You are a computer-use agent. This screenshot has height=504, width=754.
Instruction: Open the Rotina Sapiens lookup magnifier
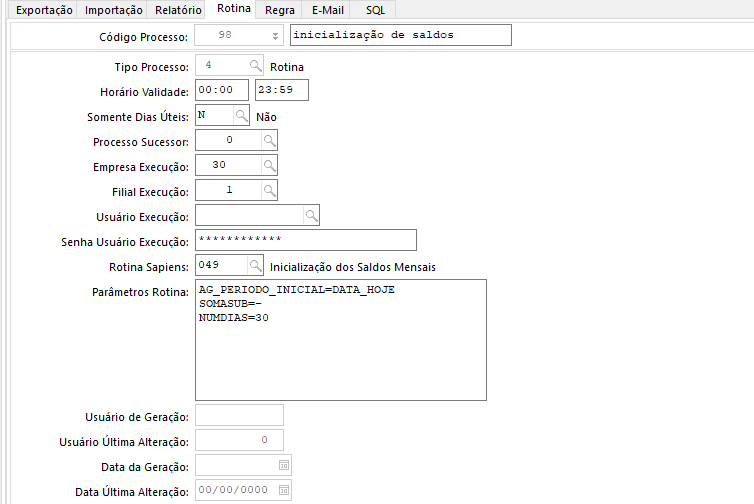[x=255, y=265]
